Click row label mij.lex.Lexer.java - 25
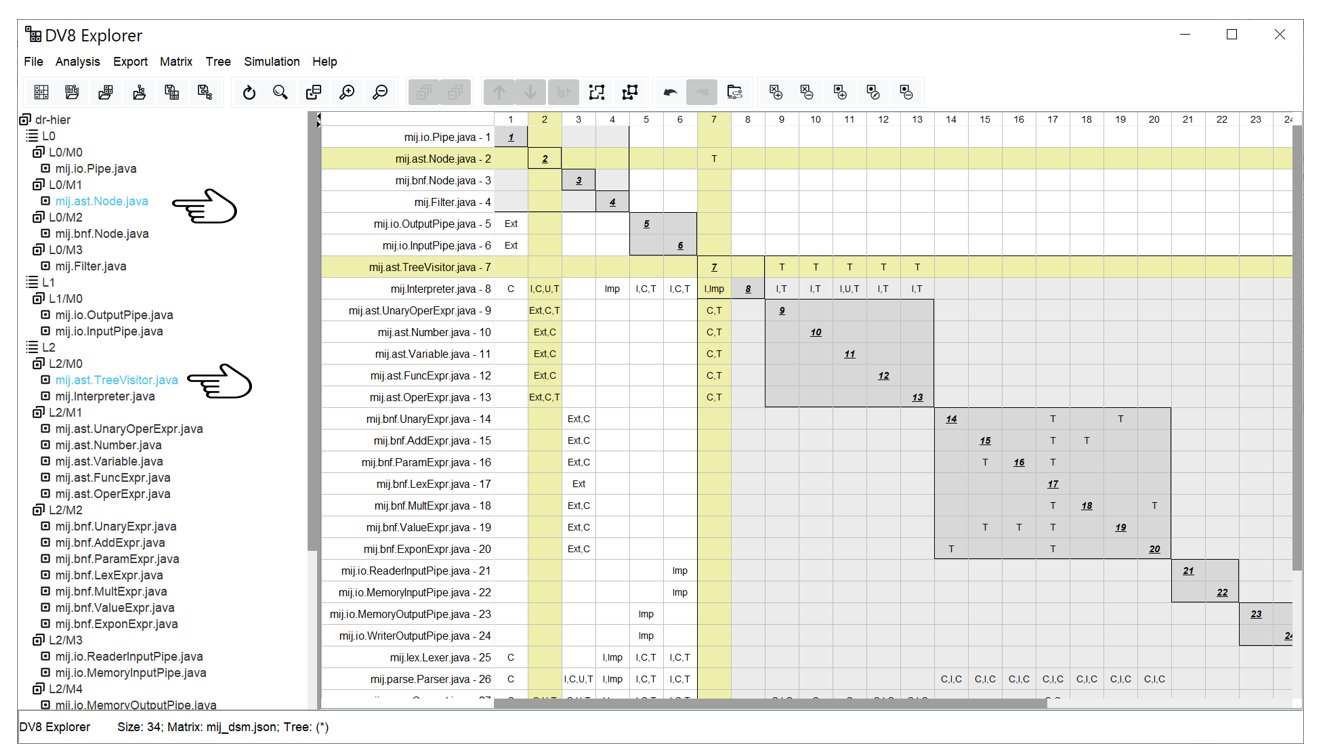Image resolution: width=1328 pixels, height=756 pixels. pos(441,657)
